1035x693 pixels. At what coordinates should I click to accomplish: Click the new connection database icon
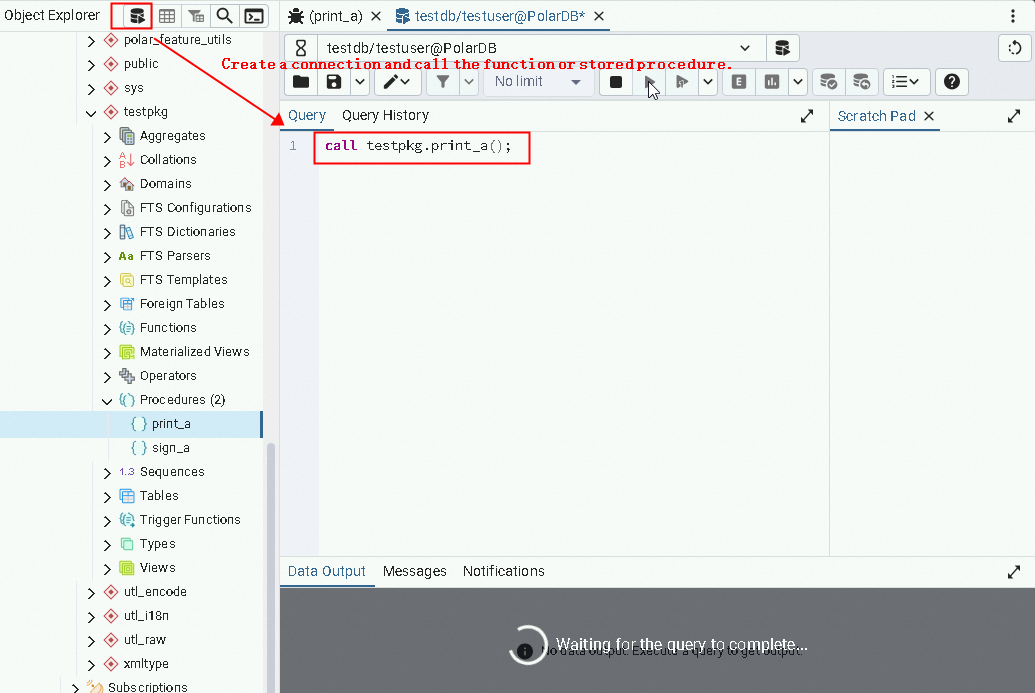[x=782, y=48]
